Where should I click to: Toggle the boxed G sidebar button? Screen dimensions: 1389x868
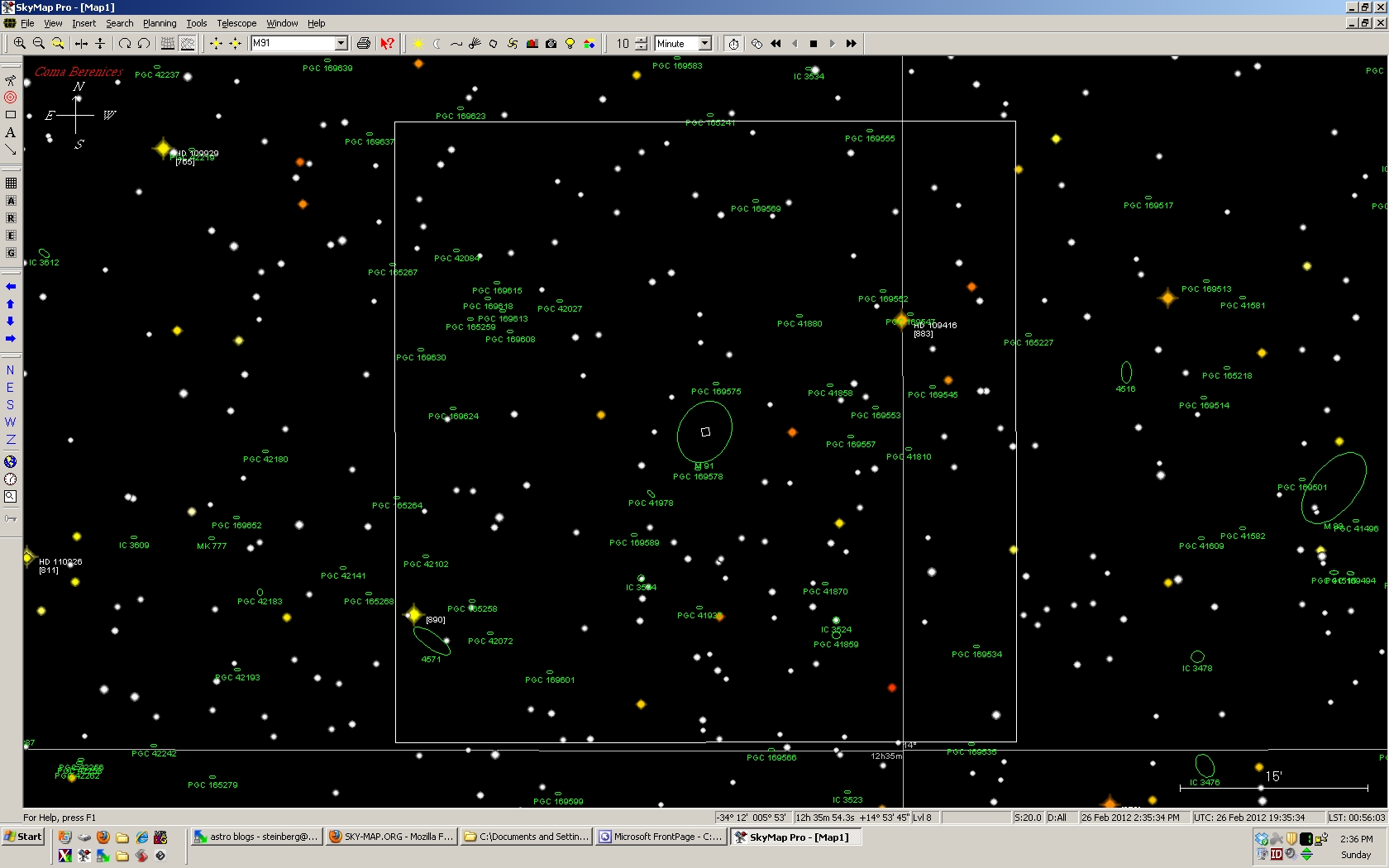11,253
